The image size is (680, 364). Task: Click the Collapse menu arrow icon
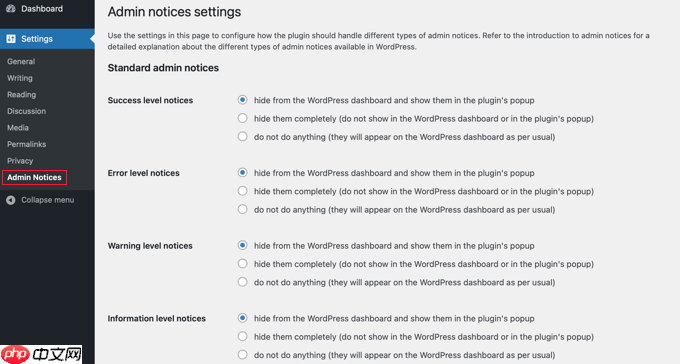(x=11, y=200)
